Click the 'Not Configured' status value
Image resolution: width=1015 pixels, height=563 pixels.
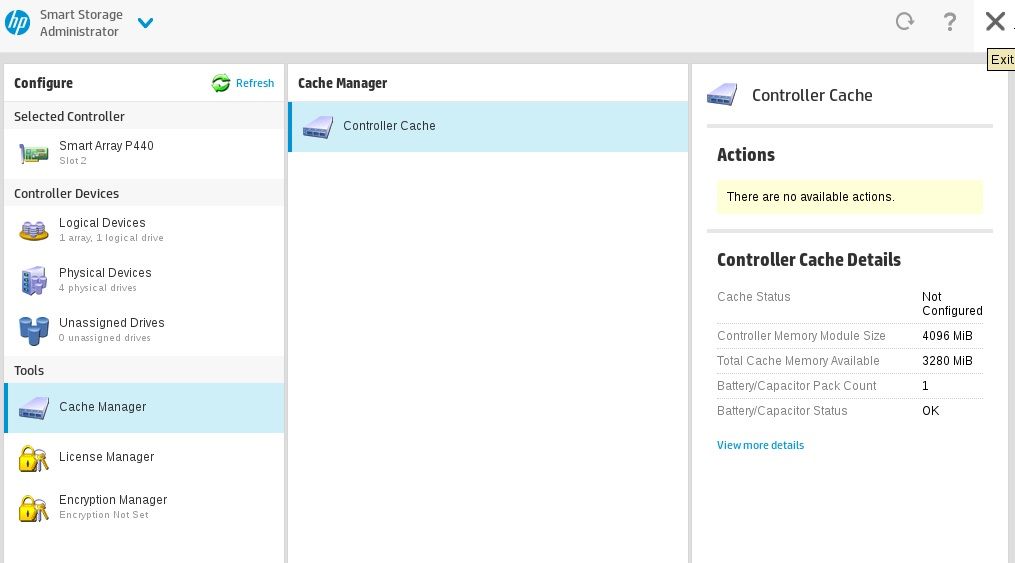952,304
